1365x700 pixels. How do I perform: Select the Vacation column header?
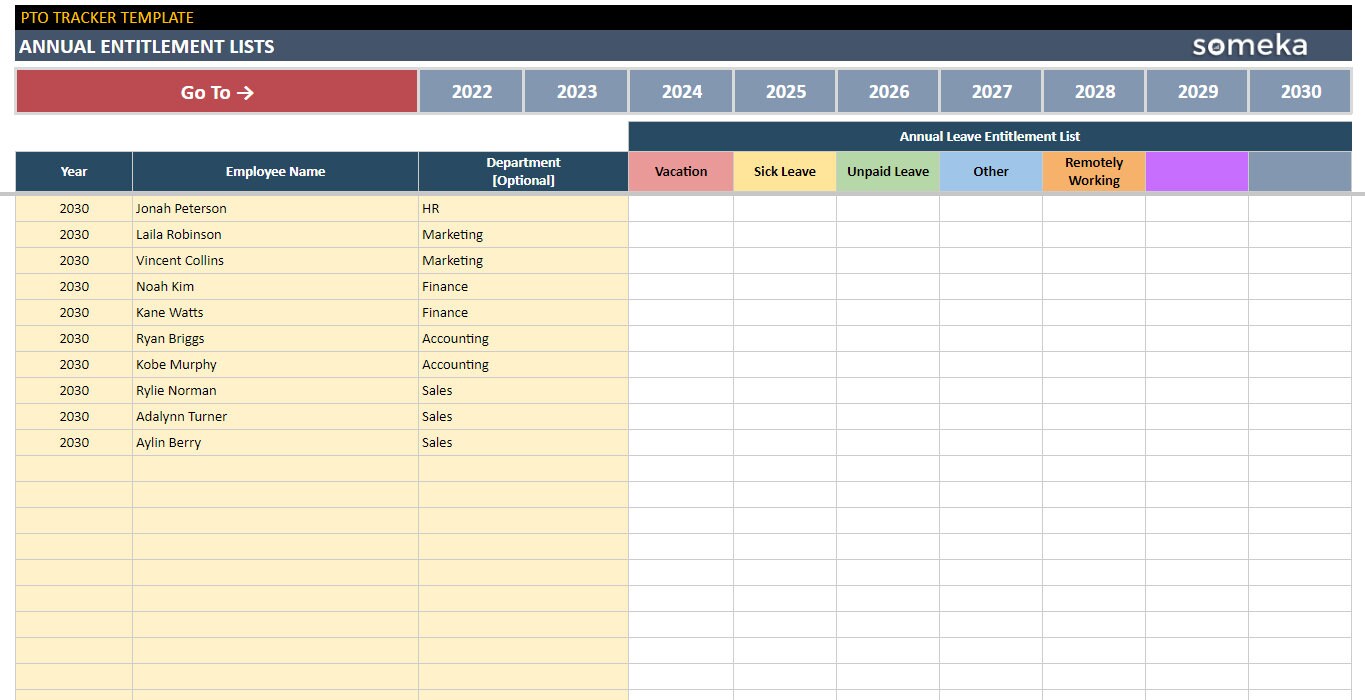(x=681, y=171)
